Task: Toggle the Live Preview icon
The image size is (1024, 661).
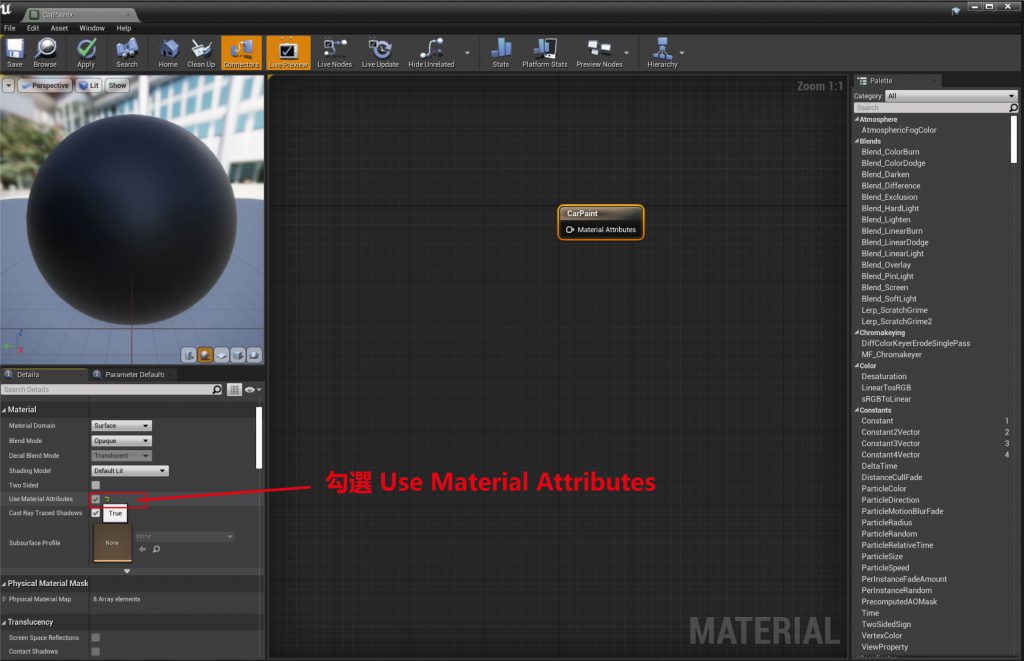Action: pyautogui.click(x=288, y=52)
